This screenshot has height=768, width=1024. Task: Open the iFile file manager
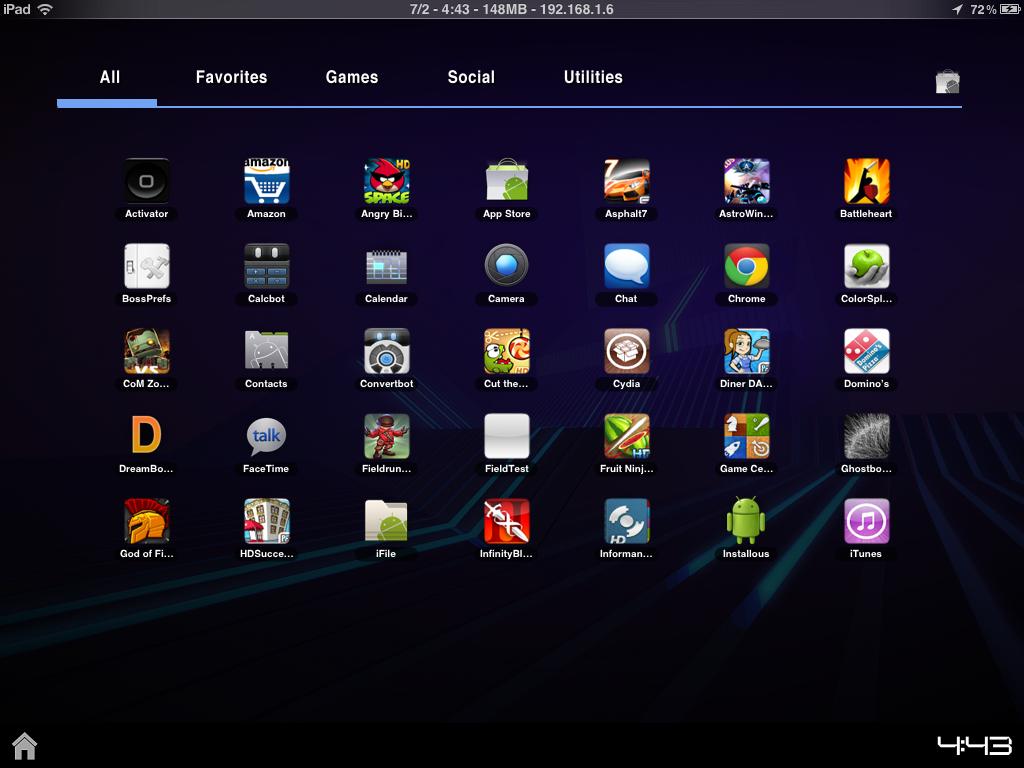click(387, 521)
